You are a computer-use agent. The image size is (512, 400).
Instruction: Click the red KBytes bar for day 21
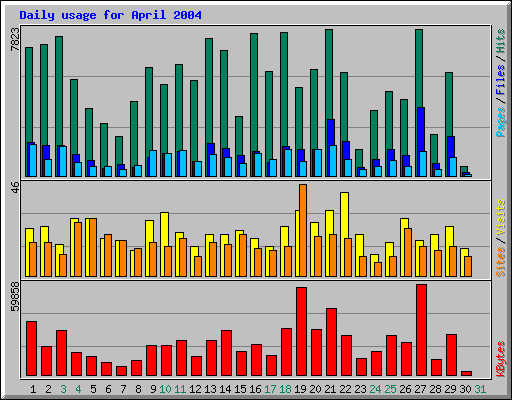[331, 342]
